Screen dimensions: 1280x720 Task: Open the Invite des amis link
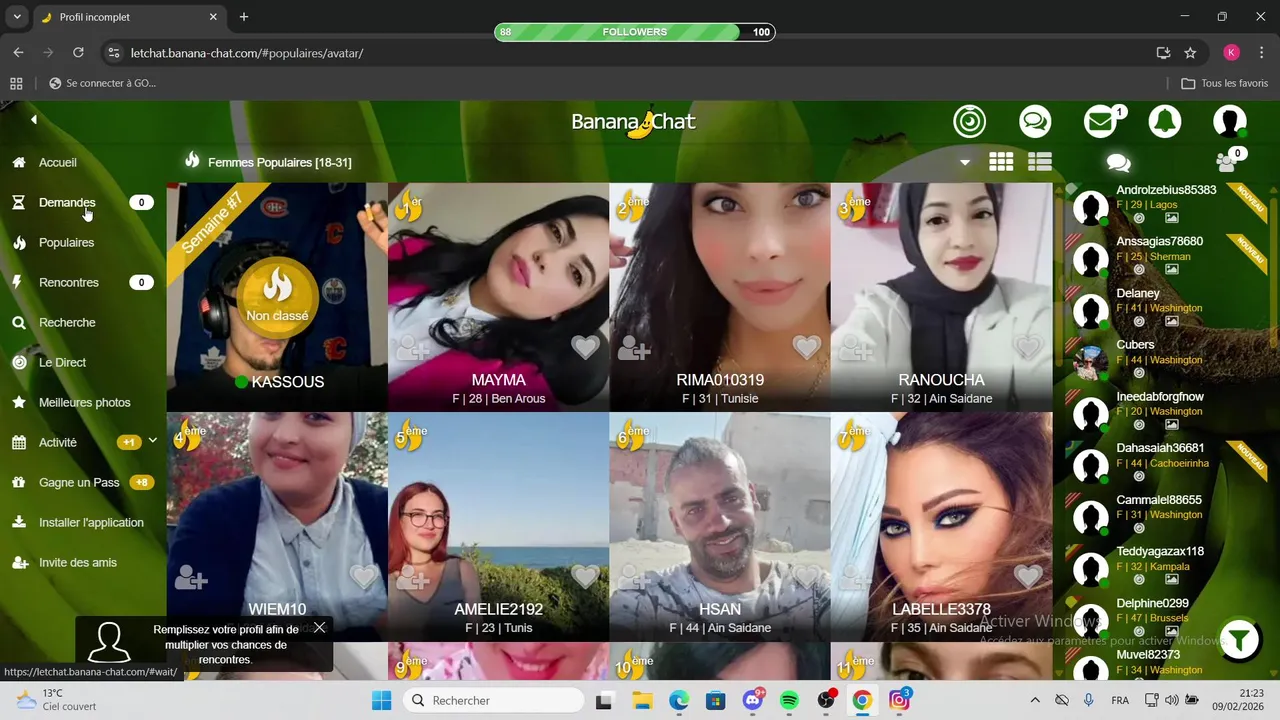click(x=78, y=562)
